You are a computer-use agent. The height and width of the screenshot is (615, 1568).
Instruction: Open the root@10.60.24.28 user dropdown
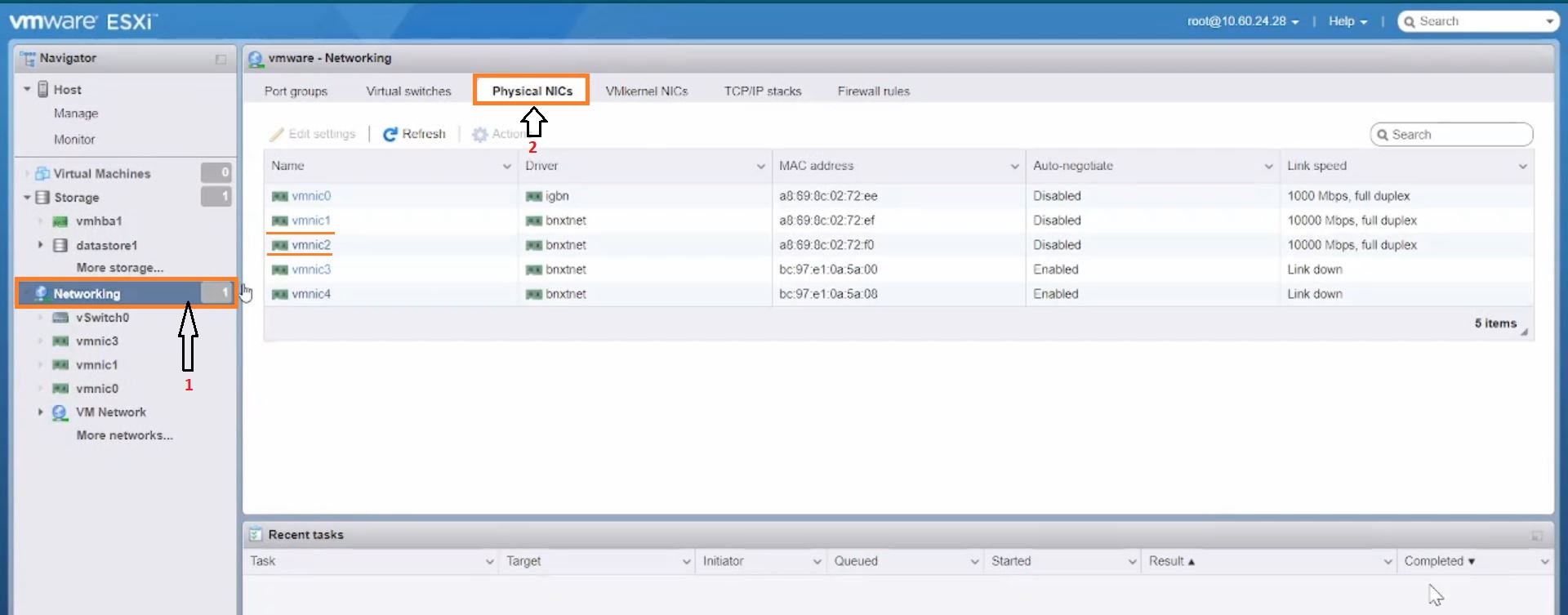click(1243, 21)
